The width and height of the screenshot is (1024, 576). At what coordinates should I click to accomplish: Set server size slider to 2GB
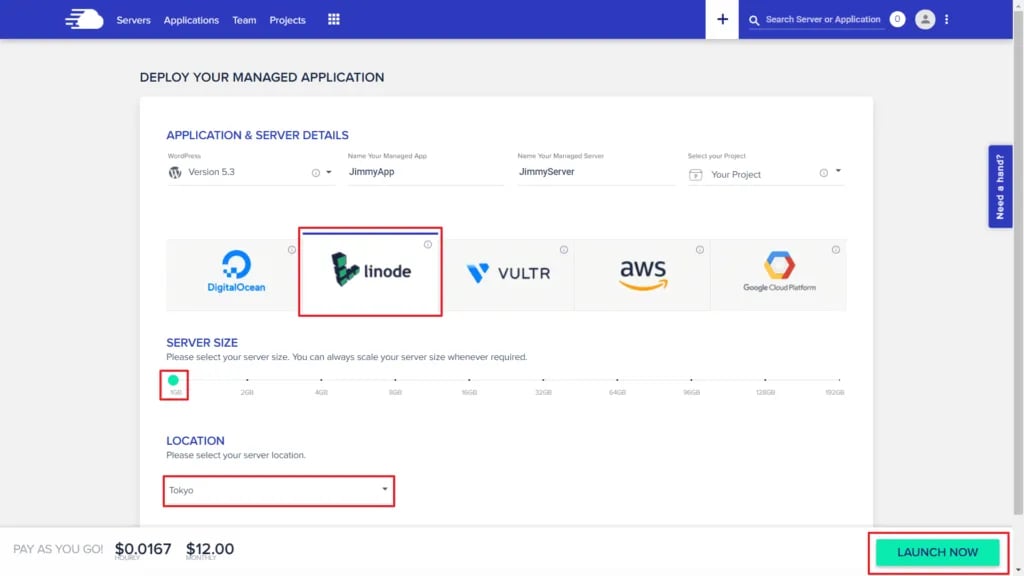pyautogui.click(x=247, y=380)
